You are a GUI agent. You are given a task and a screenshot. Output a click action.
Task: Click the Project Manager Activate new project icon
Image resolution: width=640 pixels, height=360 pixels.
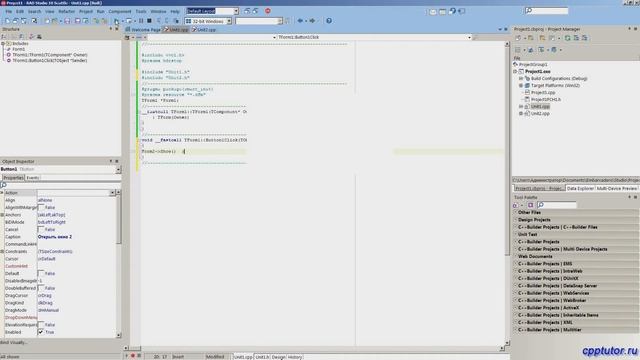click(x=518, y=38)
